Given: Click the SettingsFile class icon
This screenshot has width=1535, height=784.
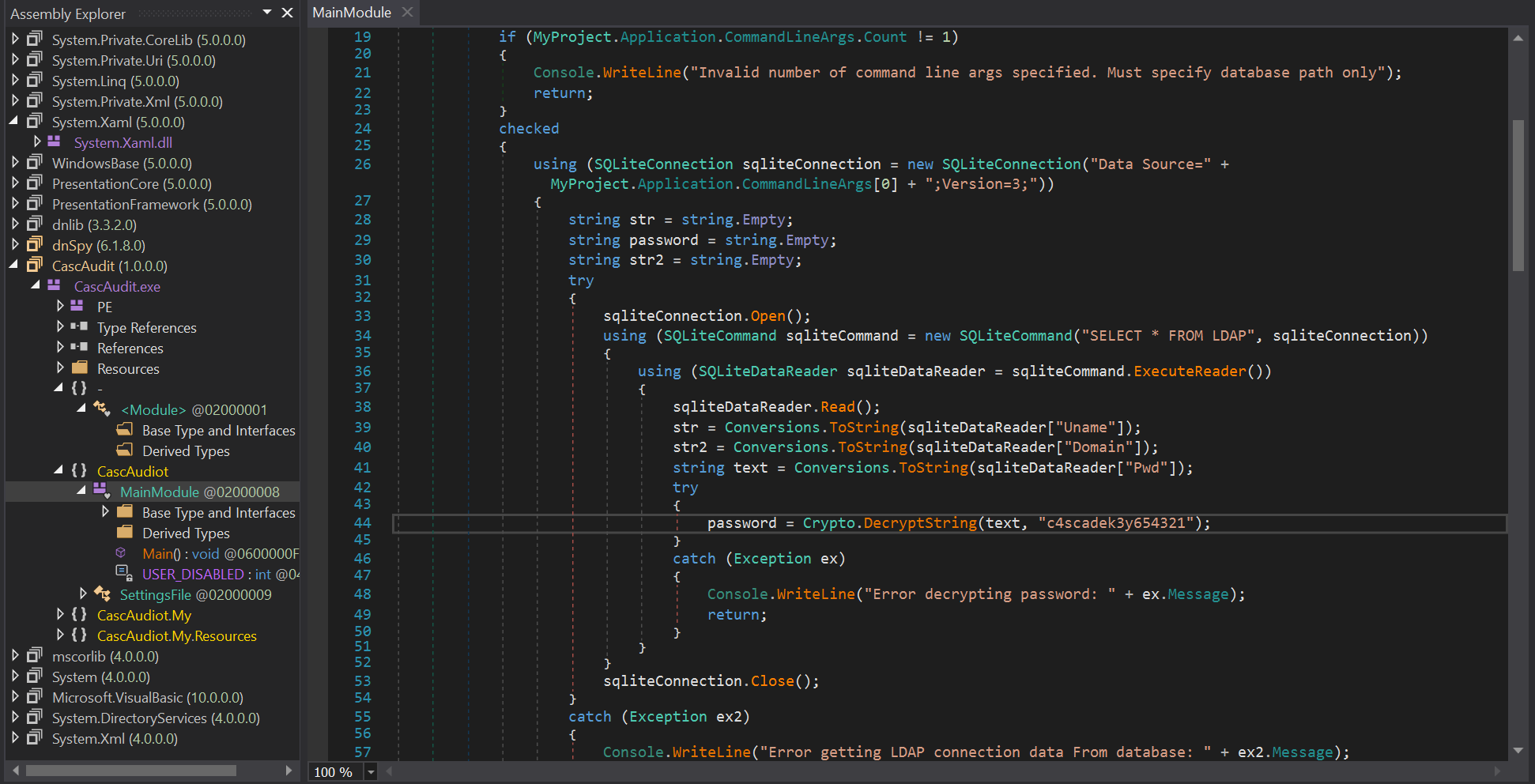Looking at the screenshot, I should 102,594.
